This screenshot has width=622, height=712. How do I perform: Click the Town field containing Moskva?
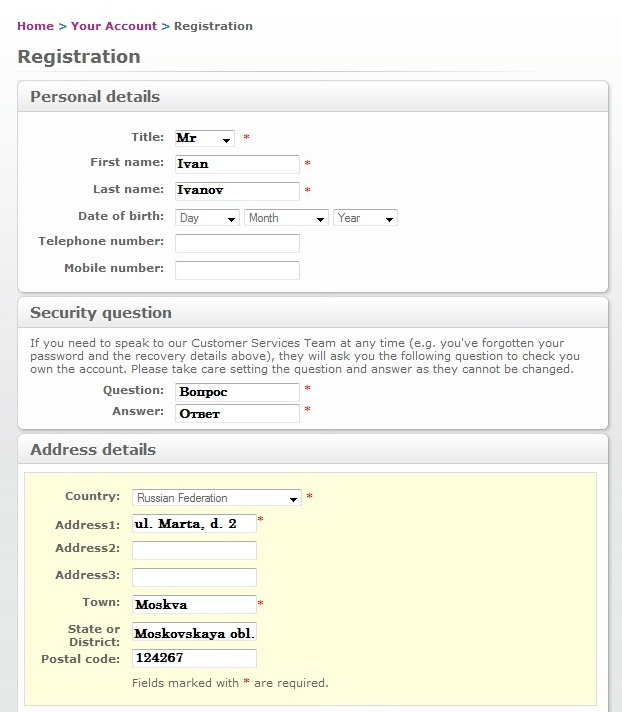tap(194, 604)
